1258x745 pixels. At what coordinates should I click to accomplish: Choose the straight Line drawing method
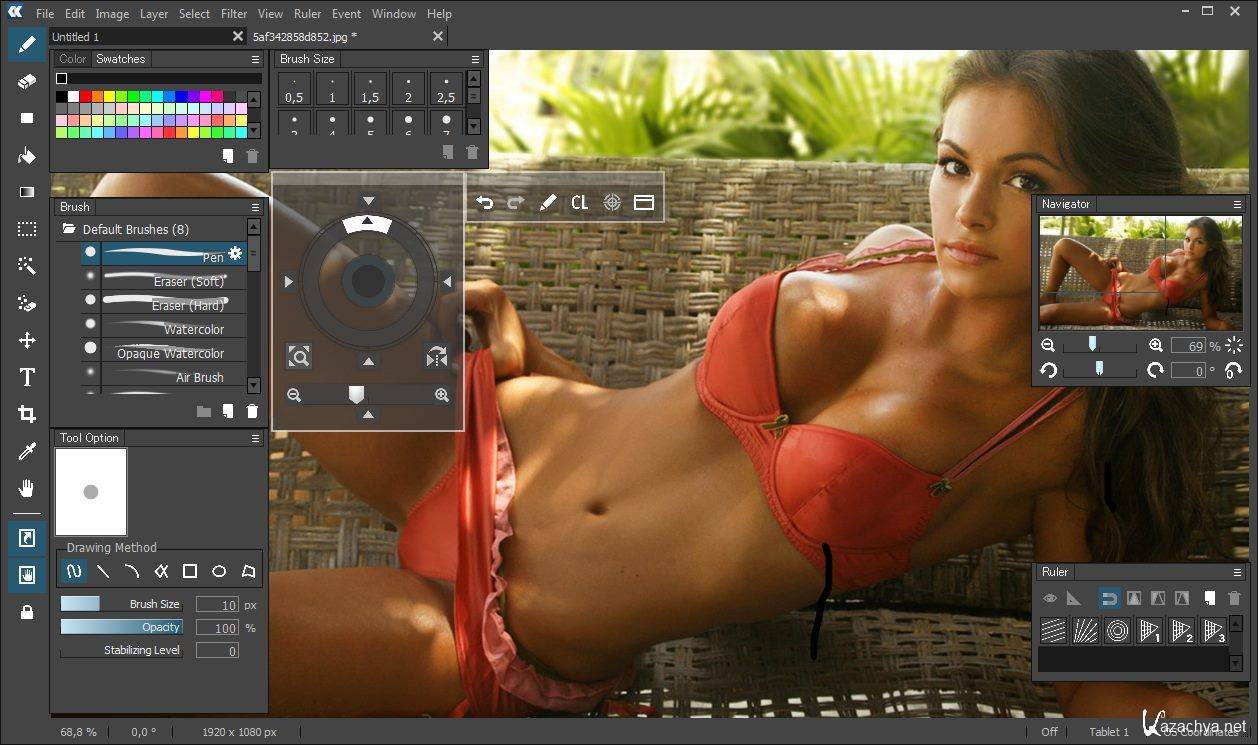pyautogui.click(x=102, y=572)
